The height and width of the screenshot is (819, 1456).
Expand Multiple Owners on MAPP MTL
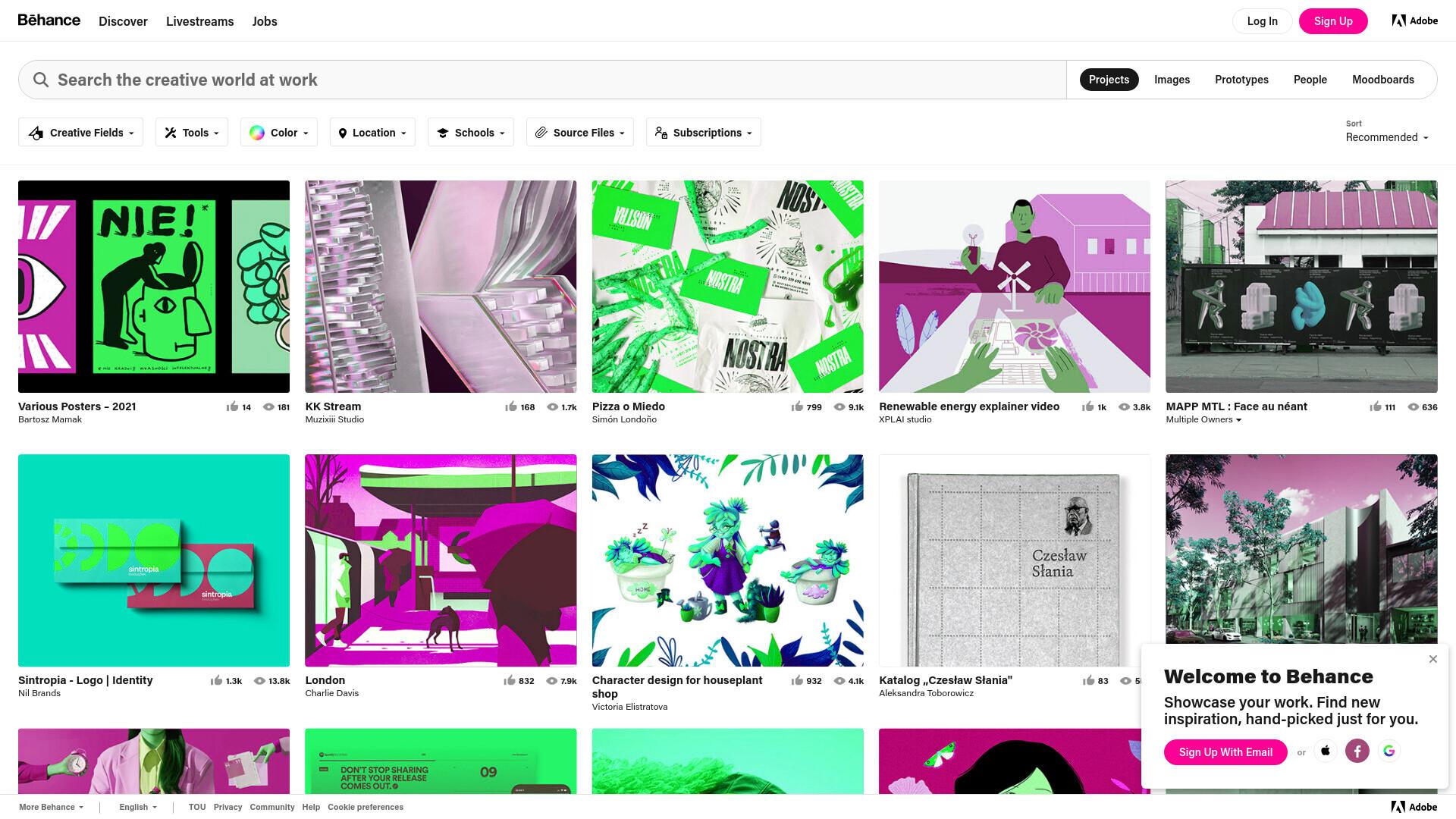tap(1203, 419)
